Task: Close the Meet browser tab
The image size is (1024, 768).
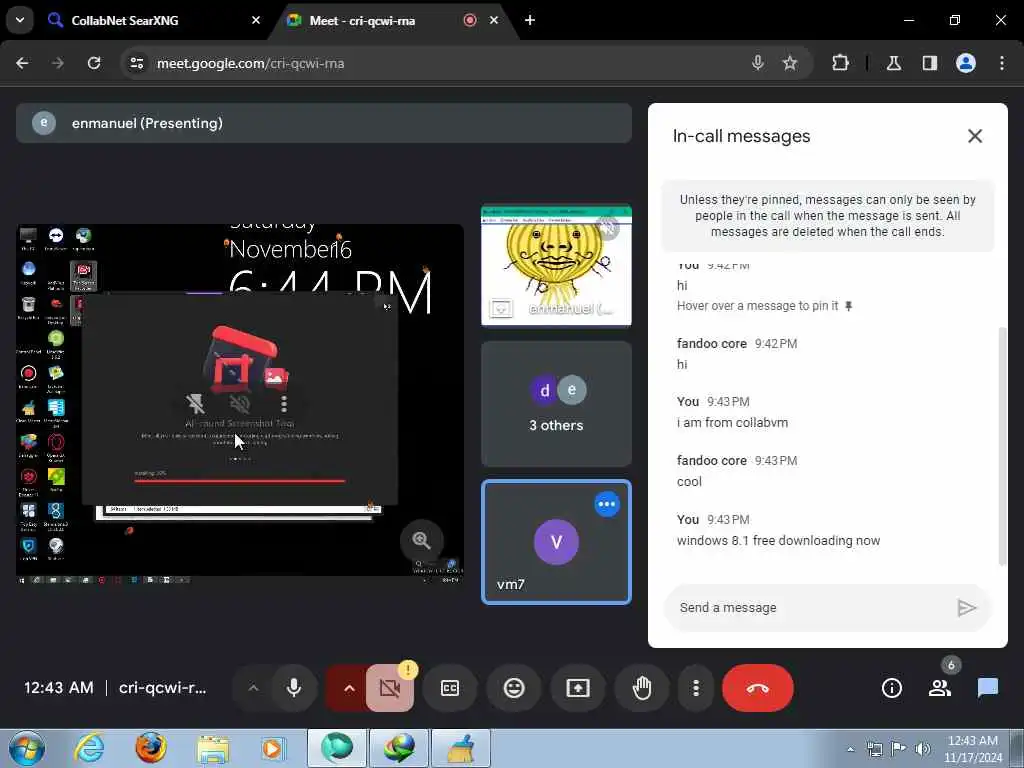Action: (x=494, y=20)
